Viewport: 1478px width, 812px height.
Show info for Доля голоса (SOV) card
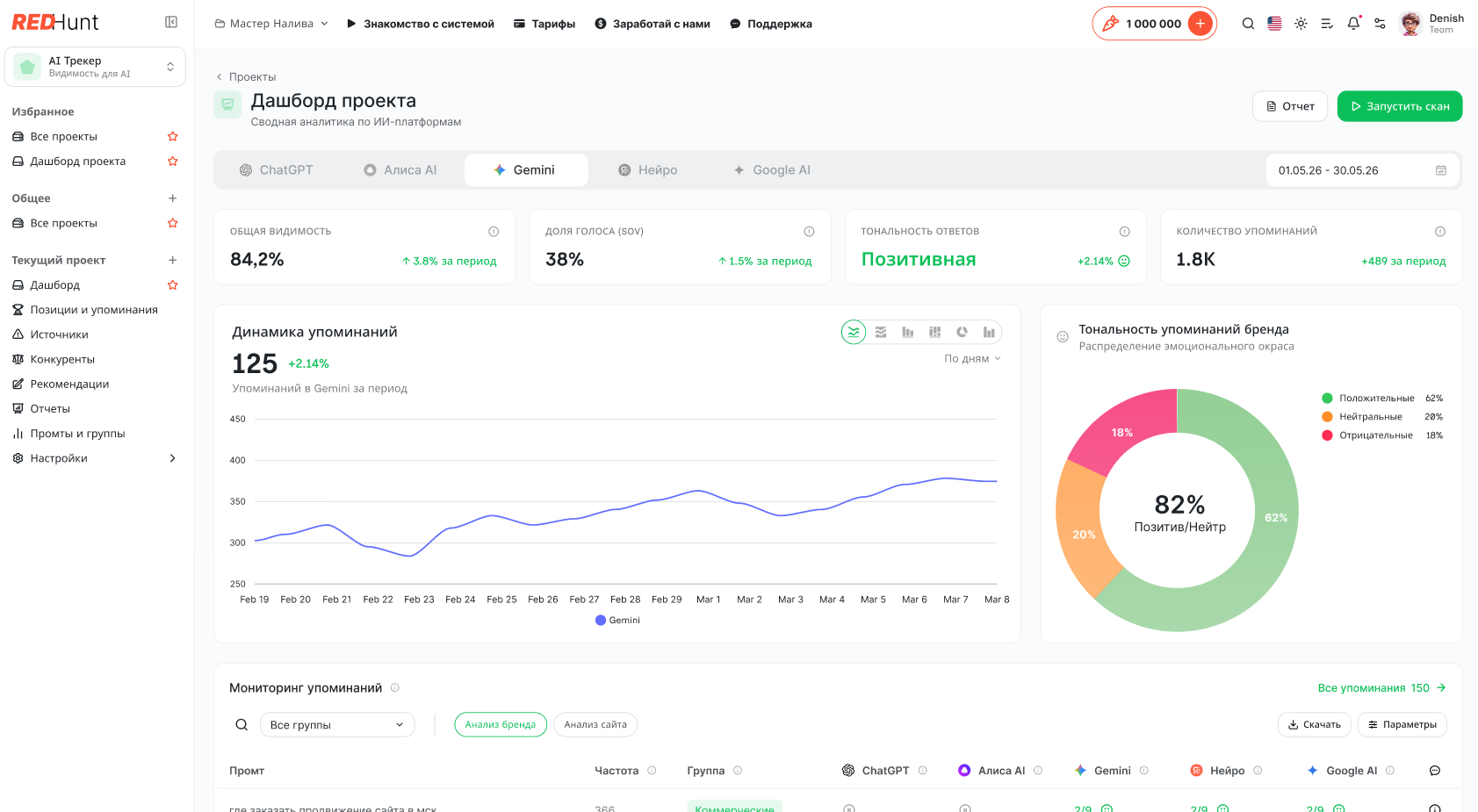tap(809, 232)
